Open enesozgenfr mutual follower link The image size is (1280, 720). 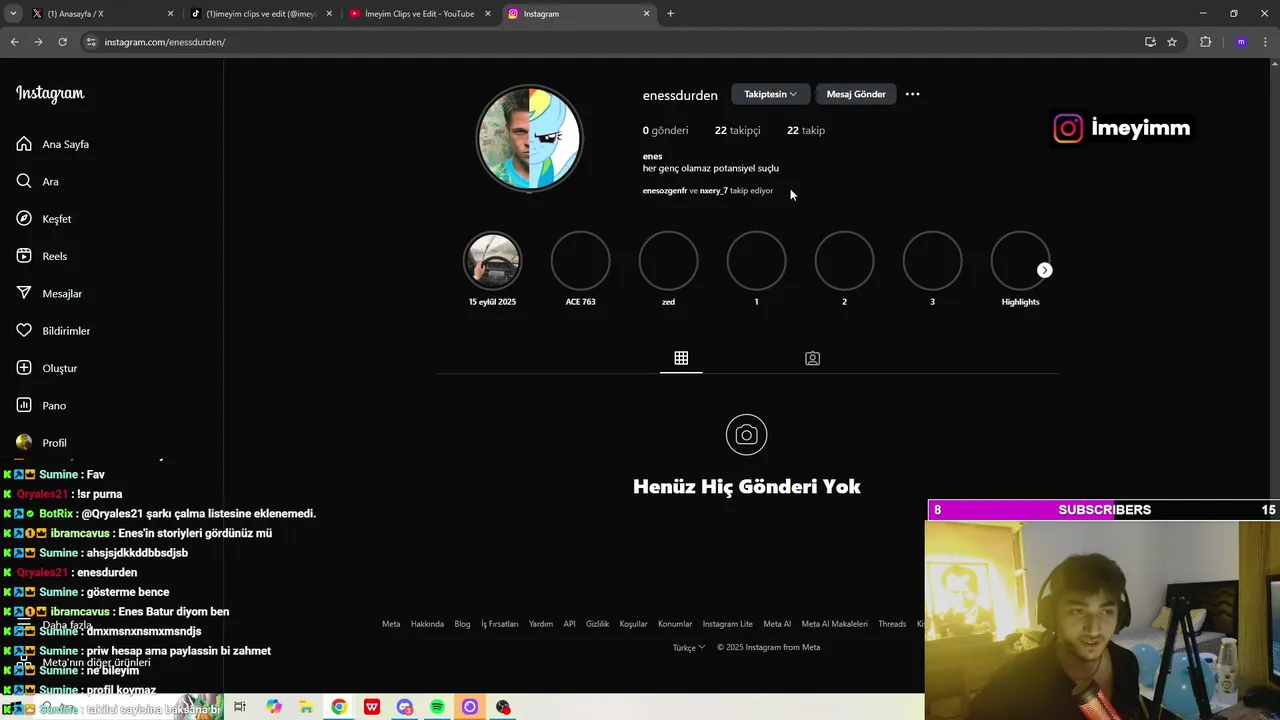[x=665, y=190]
